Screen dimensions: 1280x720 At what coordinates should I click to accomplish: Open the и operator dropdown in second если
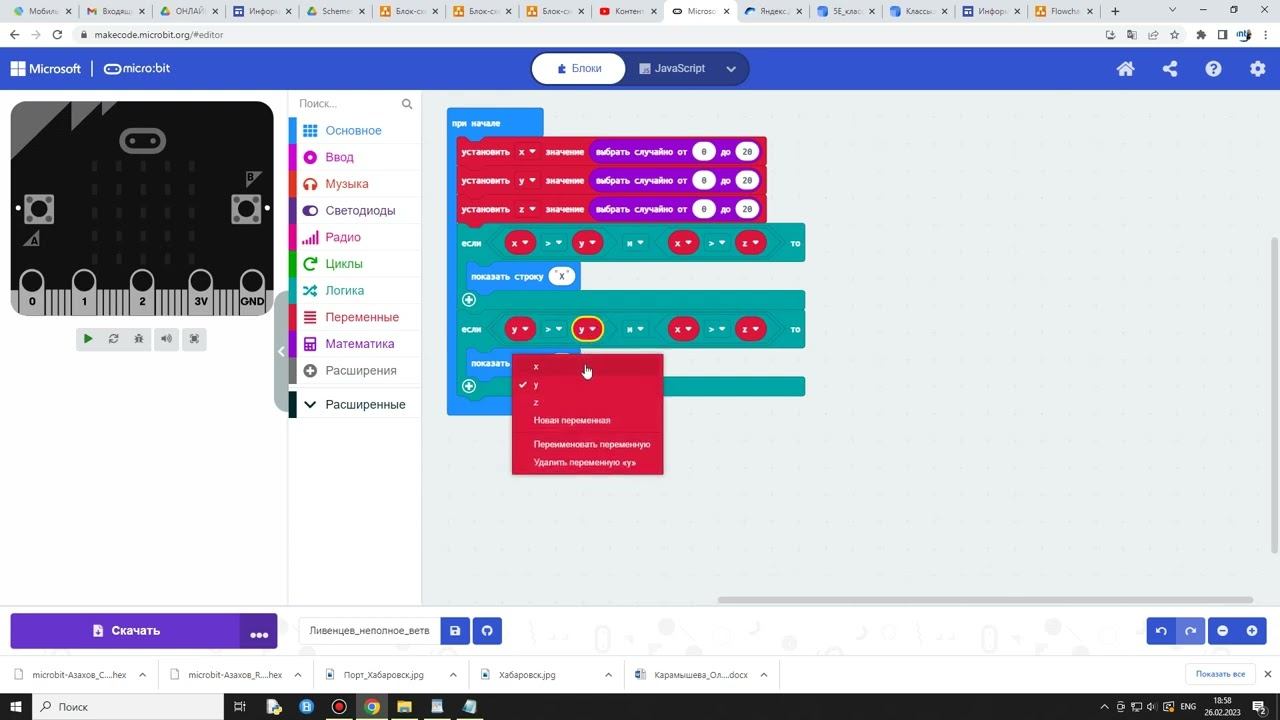[x=635, y=329]
